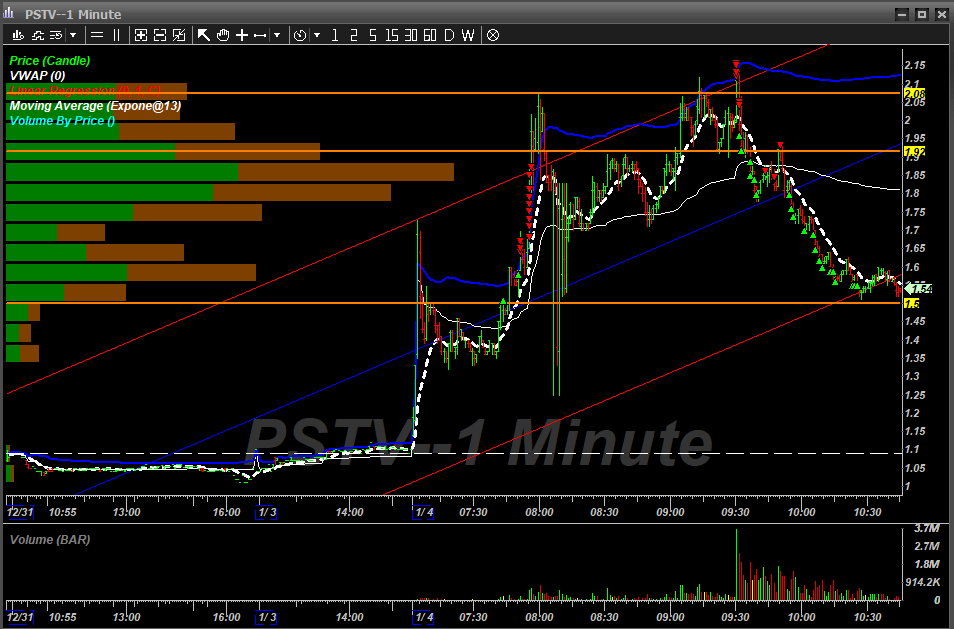The image size is (954, 629).
Task: Open the drawing tools dropdown arrow
Action: (276, 35)
